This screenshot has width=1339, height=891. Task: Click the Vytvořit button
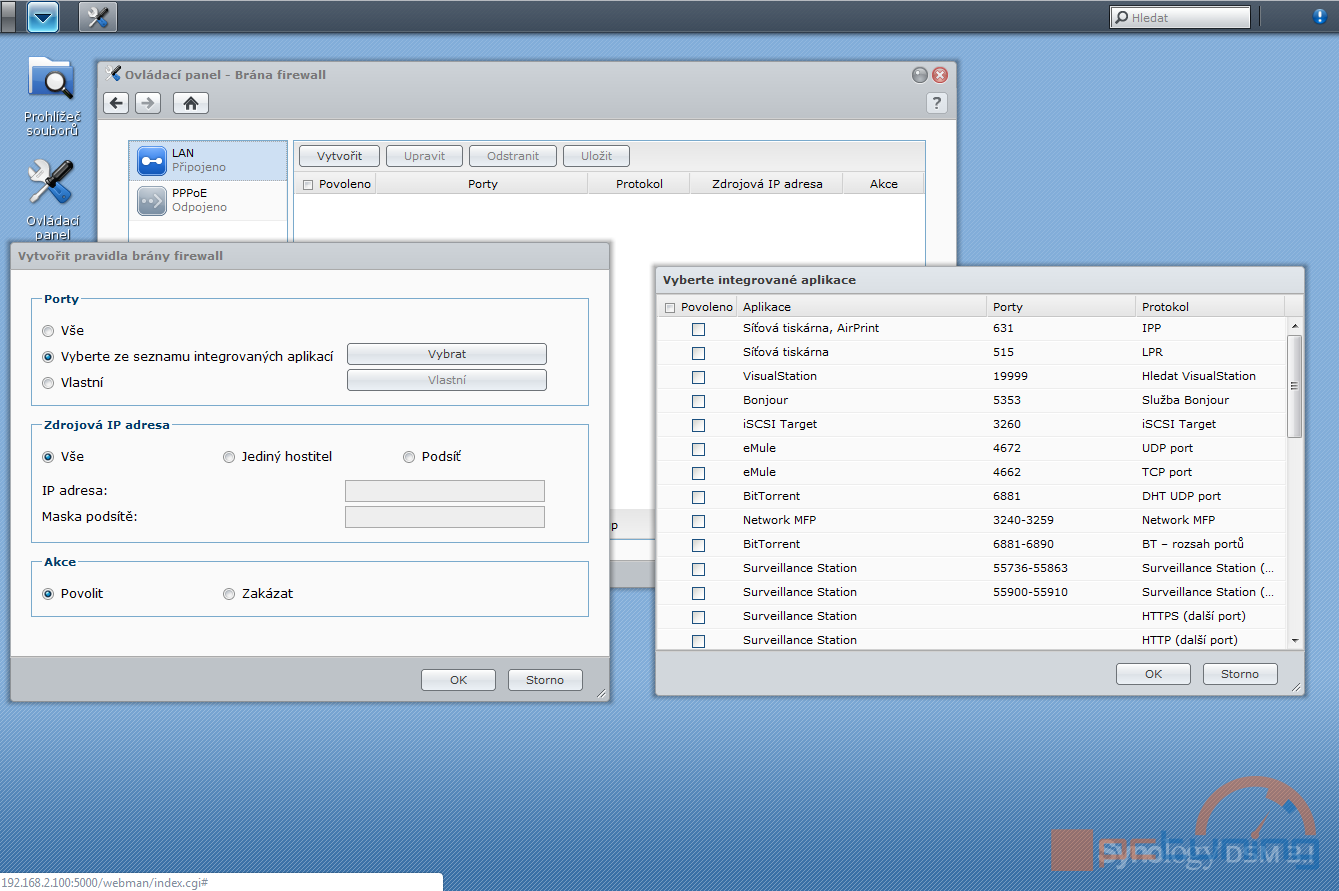pos(339,156)
